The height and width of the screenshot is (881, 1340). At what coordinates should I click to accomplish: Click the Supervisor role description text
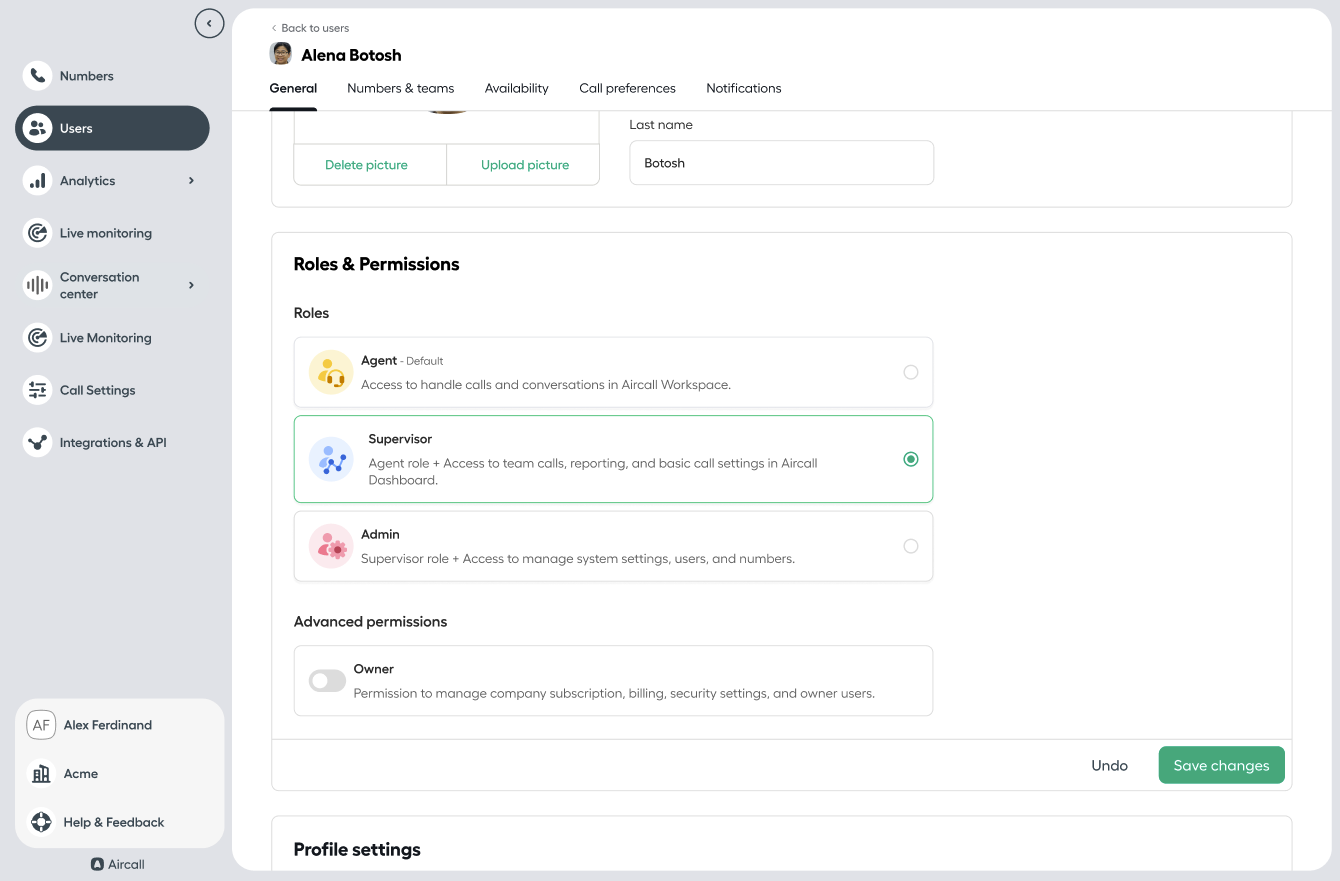pos(593,471)
